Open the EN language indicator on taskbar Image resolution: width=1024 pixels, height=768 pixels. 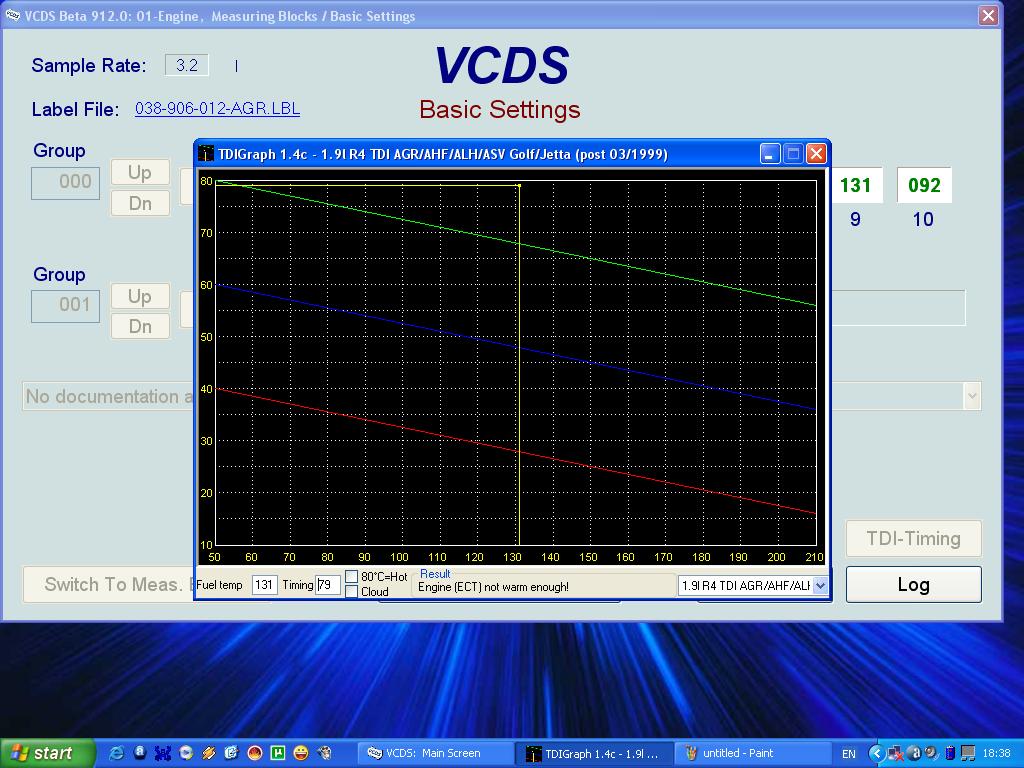point(849,754)
